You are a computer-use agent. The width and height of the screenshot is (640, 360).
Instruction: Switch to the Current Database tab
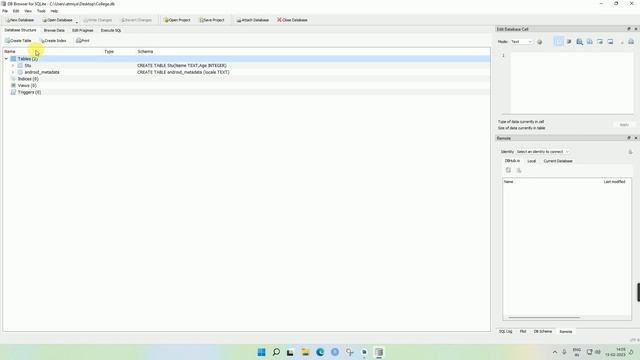point(558,161)
